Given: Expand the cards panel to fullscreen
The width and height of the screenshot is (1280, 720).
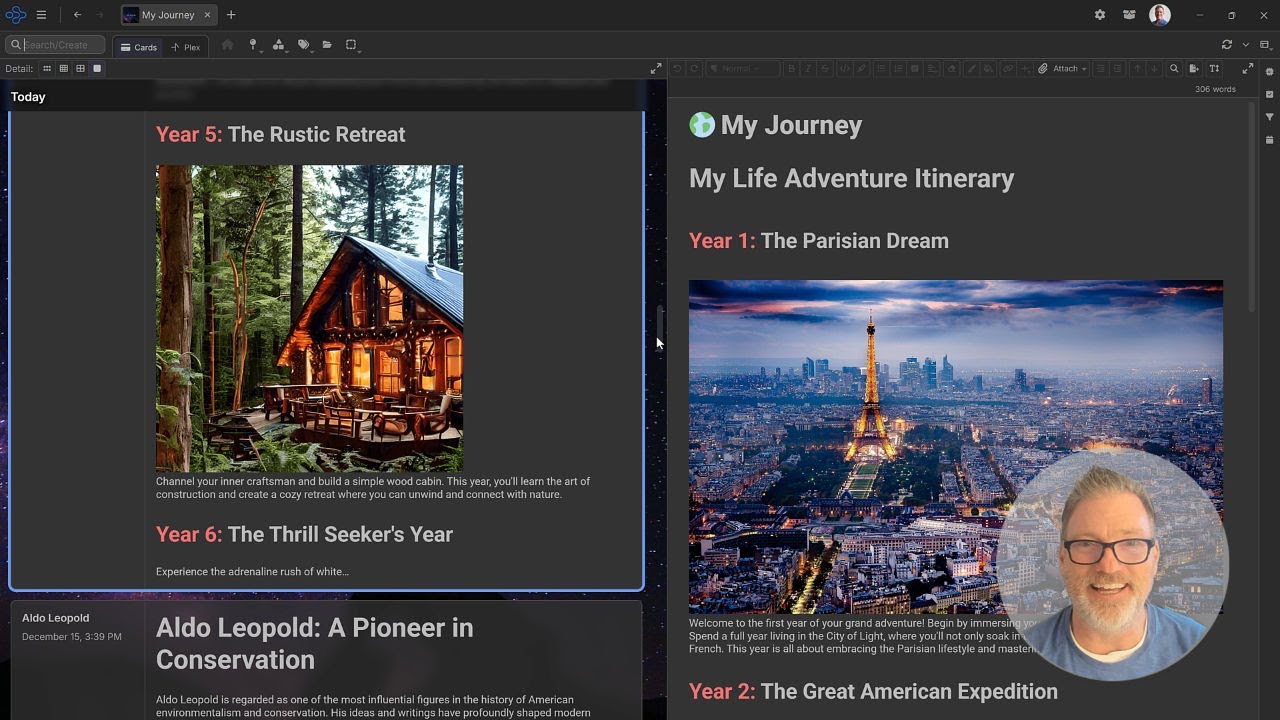Looking at the screenshot, I should point(656,69).
